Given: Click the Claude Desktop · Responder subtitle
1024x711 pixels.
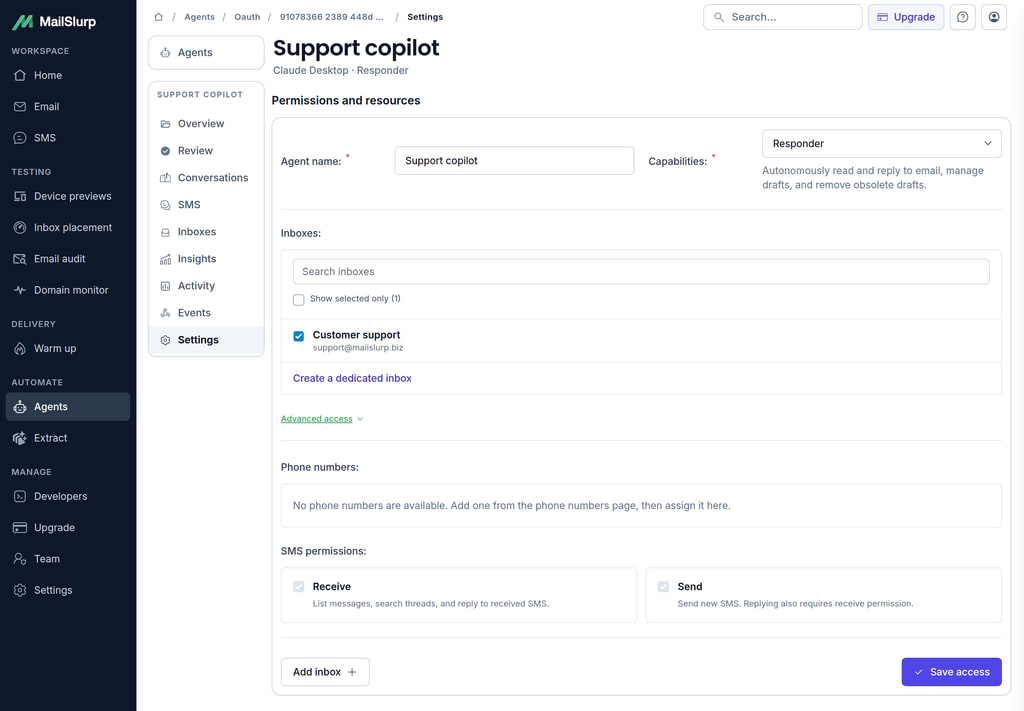Looking at the screenshot, I should [340, 71].
